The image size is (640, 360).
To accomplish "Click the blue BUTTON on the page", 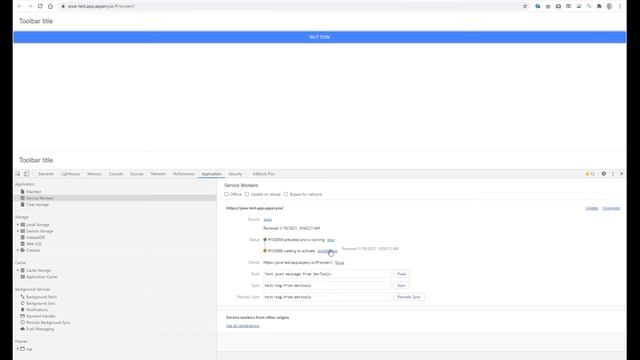I will click(320, 37).
